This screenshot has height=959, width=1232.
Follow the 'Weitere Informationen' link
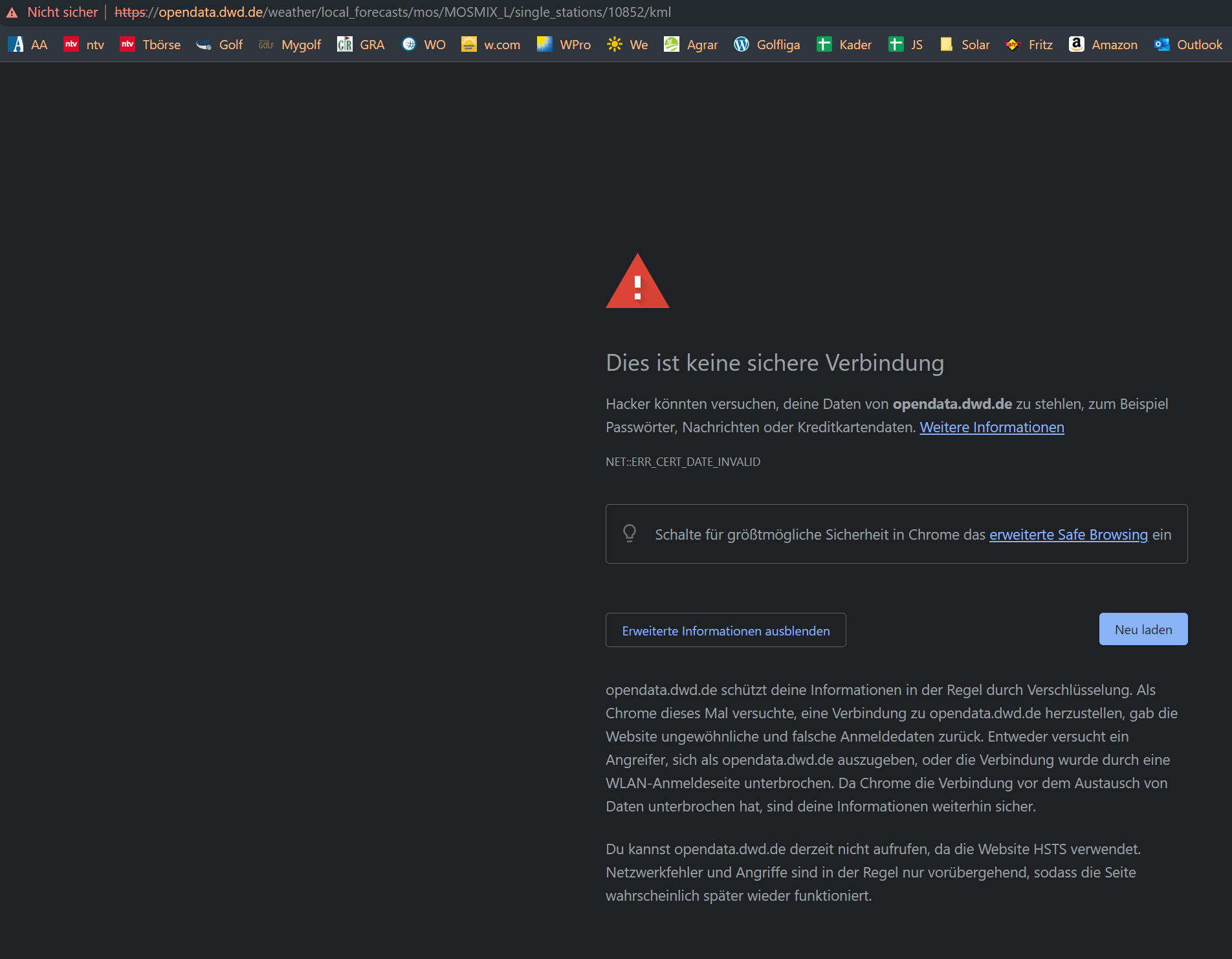pos(991,428)
